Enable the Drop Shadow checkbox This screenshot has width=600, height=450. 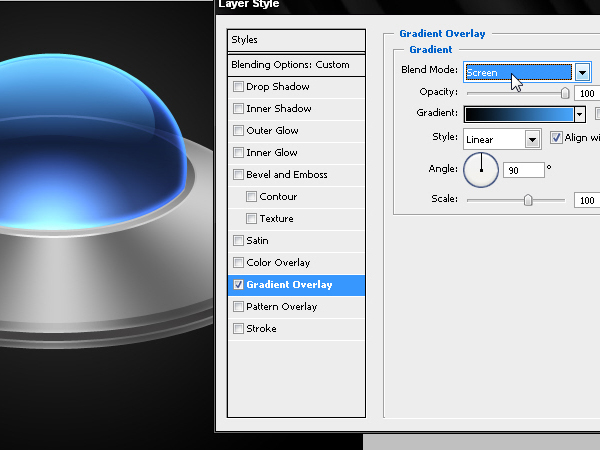238,86
